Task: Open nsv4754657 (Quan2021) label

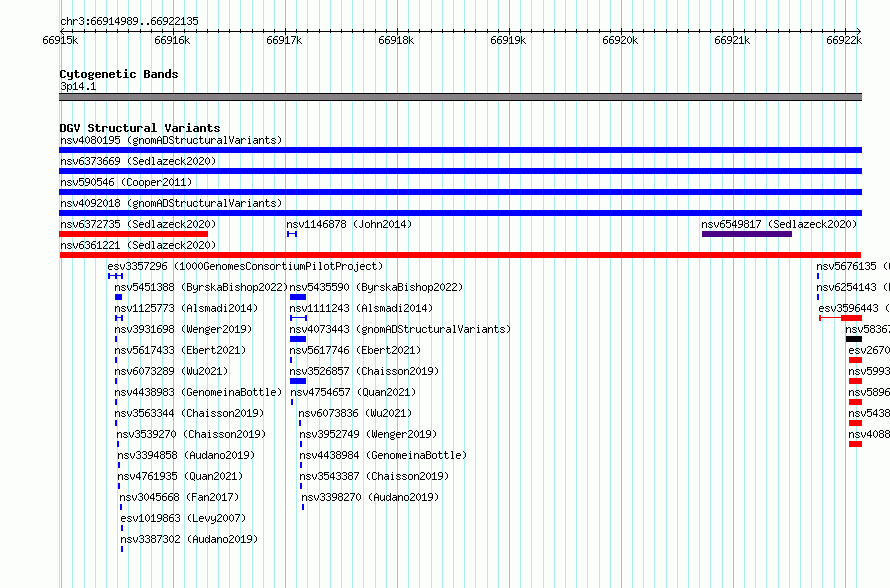Action: (353, 392)
